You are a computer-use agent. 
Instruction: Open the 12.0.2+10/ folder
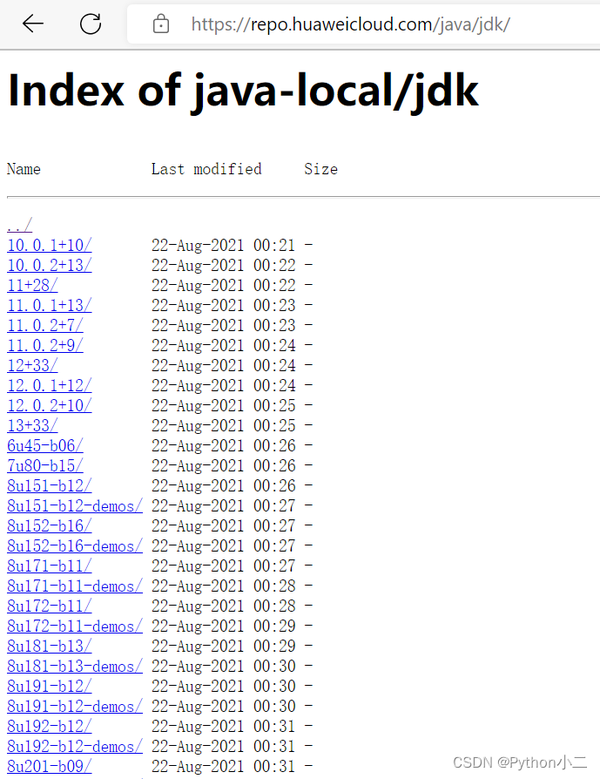pyautogui.click(x=49, y=405)
